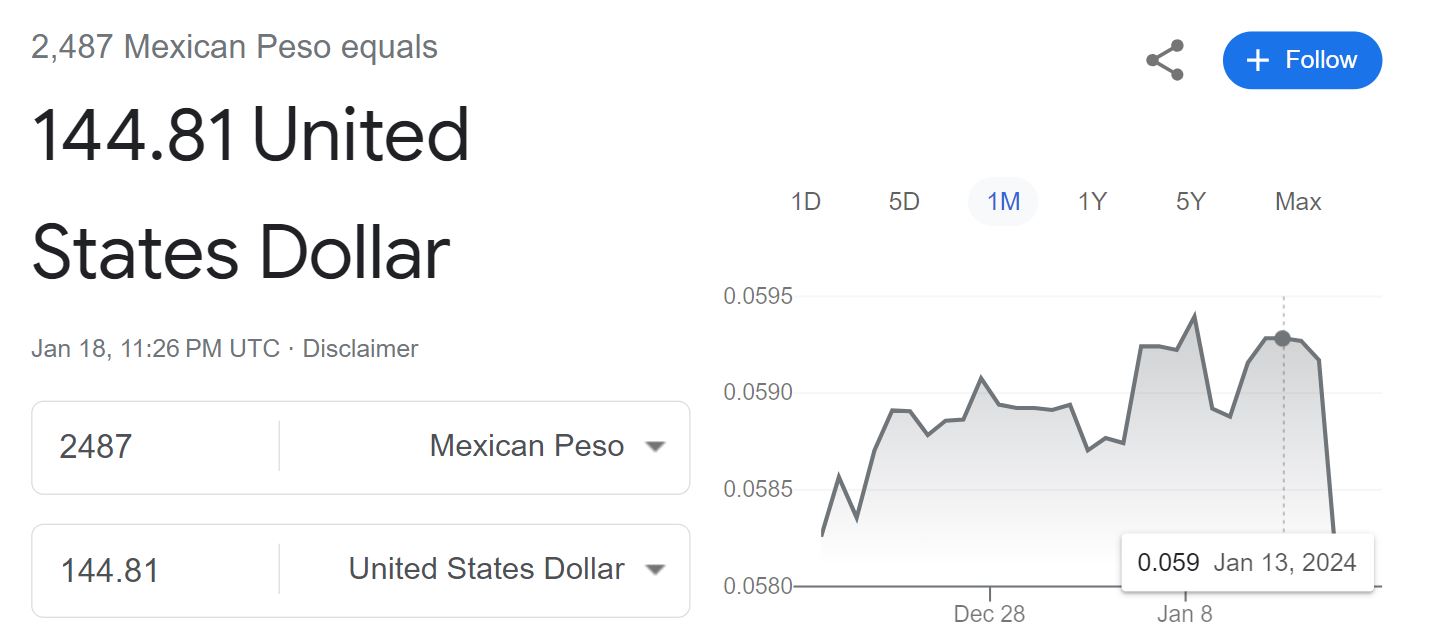The image size is (1433, 635).
Task: Select the 1M chart range
Action: 1003,202
